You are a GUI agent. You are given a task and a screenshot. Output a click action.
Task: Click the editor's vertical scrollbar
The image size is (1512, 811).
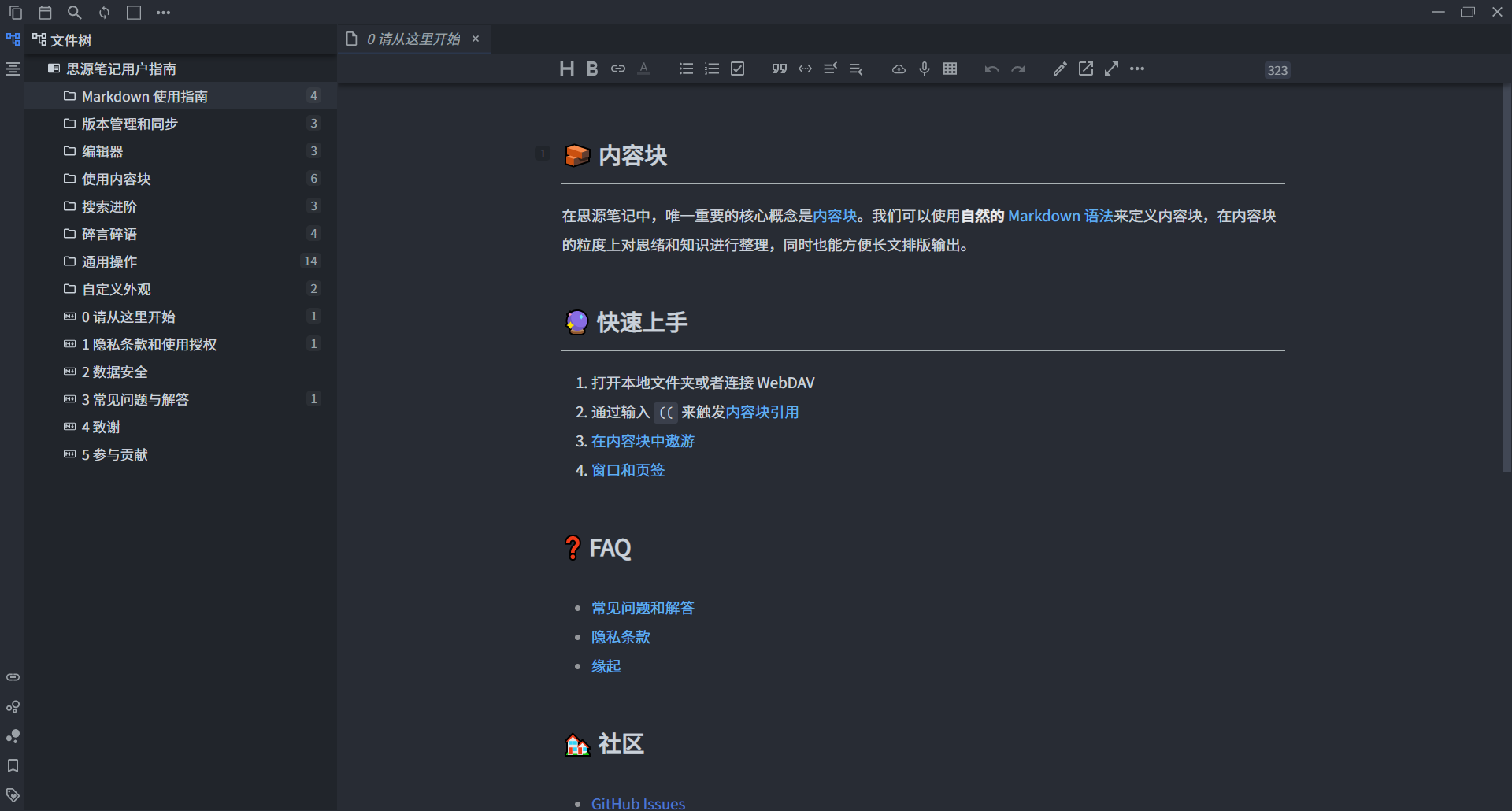point(1507,280)
